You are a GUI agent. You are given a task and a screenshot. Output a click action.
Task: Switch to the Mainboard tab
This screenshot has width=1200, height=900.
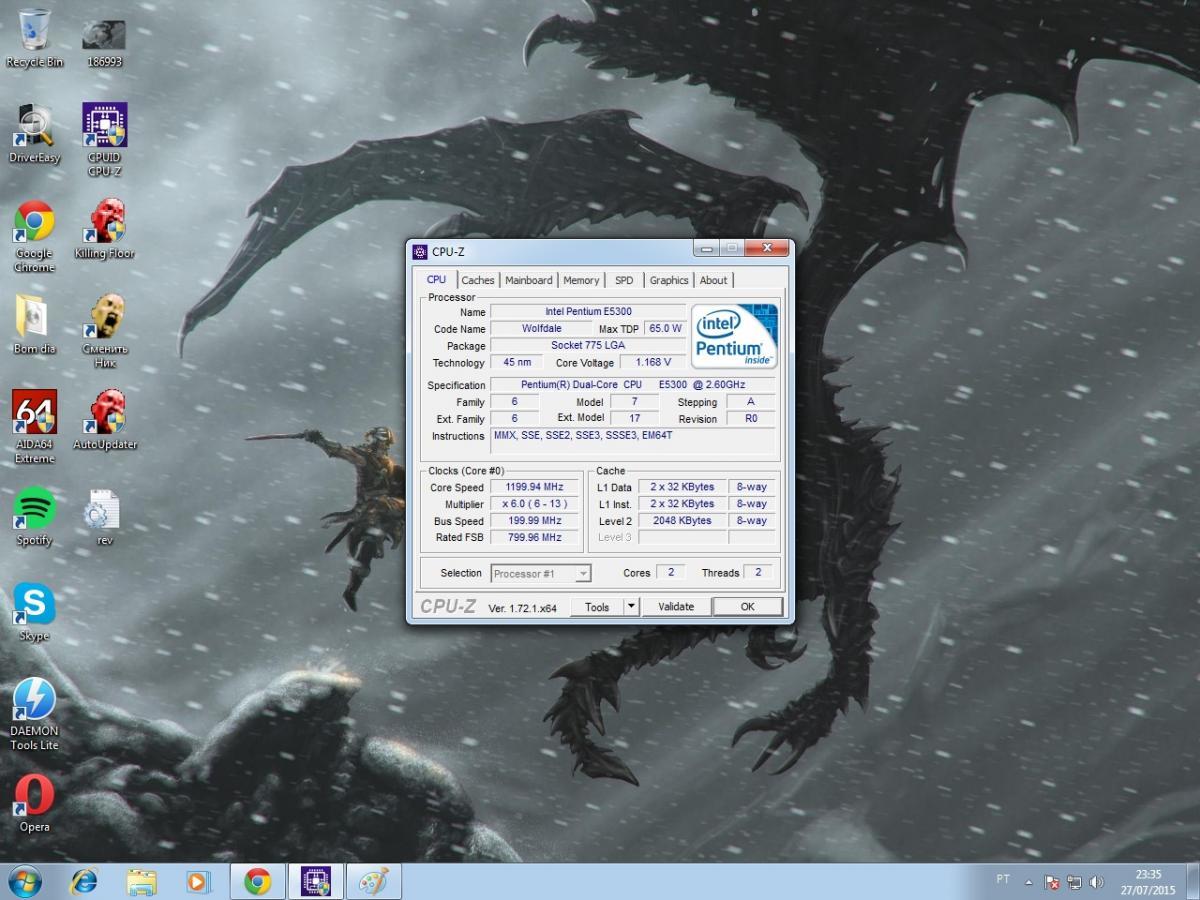click(x=529, y=280)
